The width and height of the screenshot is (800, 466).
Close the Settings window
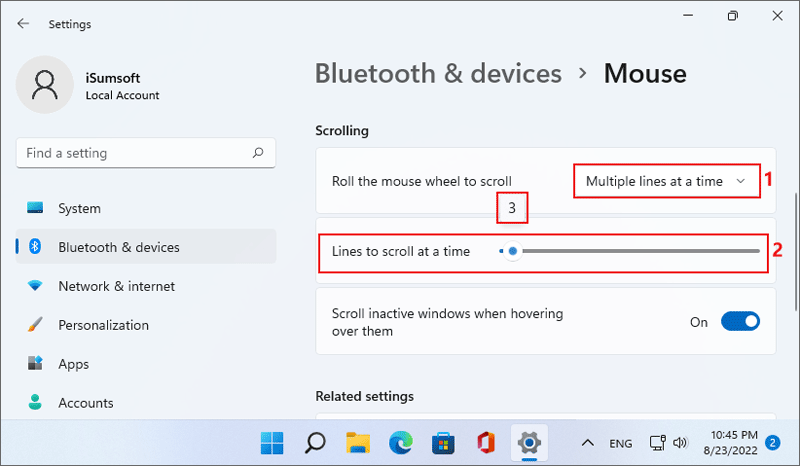click(x=777, y=16)
